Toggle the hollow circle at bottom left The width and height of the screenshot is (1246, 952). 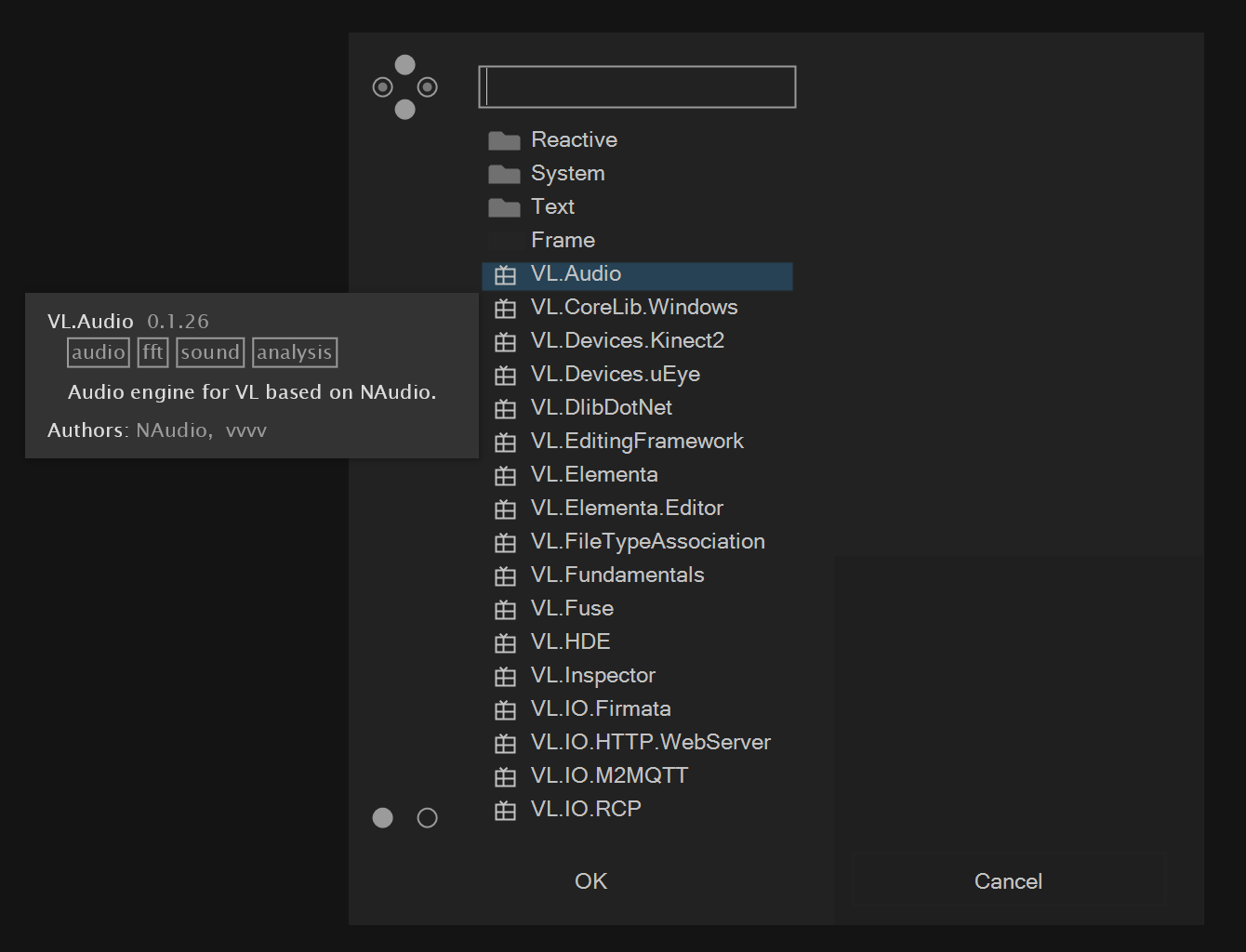(427, 818)
